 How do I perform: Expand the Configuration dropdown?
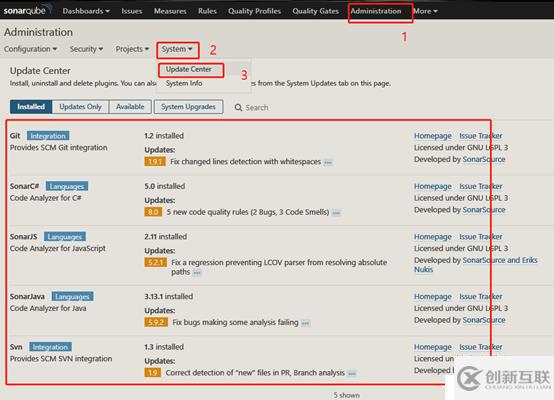30,49
